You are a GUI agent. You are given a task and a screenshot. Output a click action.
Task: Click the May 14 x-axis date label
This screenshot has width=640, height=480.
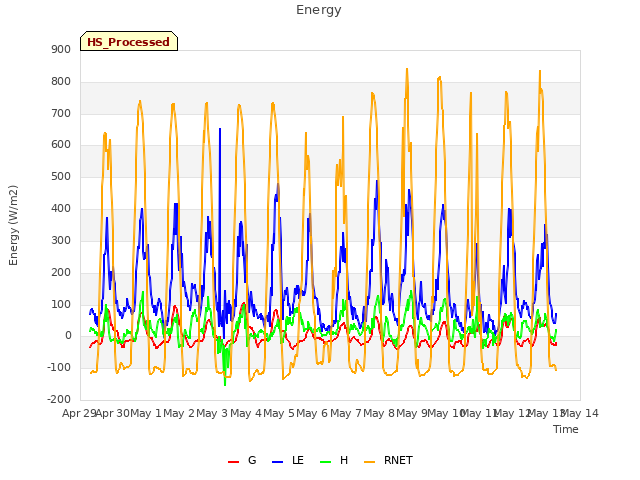pos(580,413)
